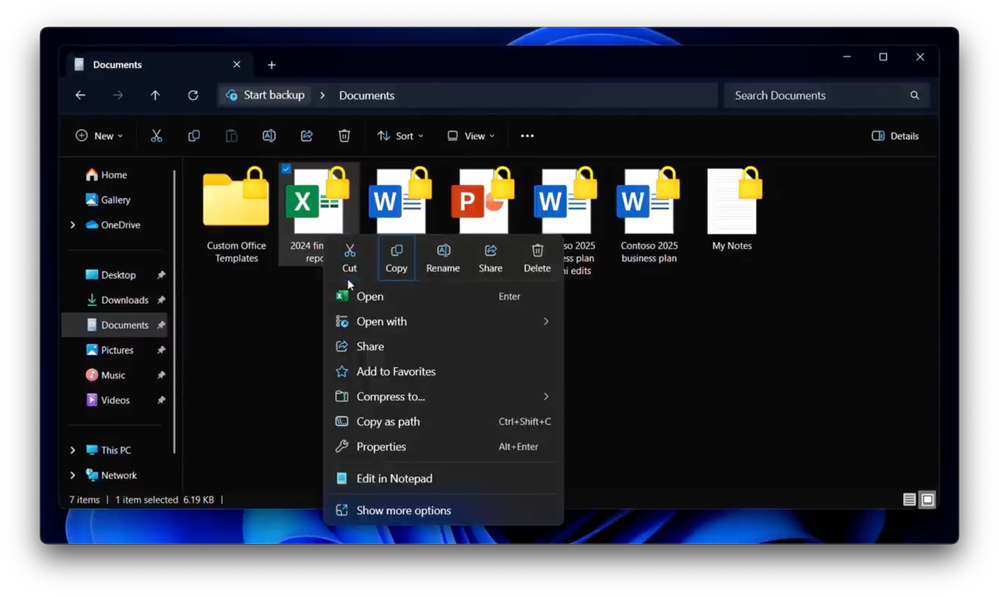The image size is (999, 597).
Task: Open the Downloads folder in sidebar
Action: click(124, 300)
